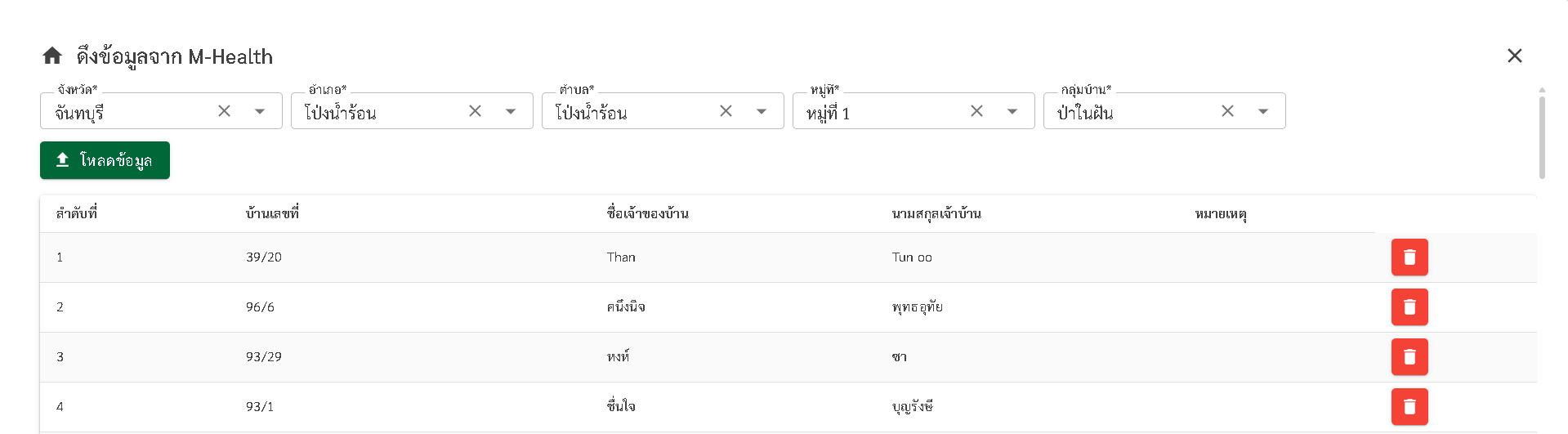Image resolution: width=1568 pixels, height=434 pixels.
Task: Expand the อำเภอ dropdown arrow
Action: (x=511, y=111)
